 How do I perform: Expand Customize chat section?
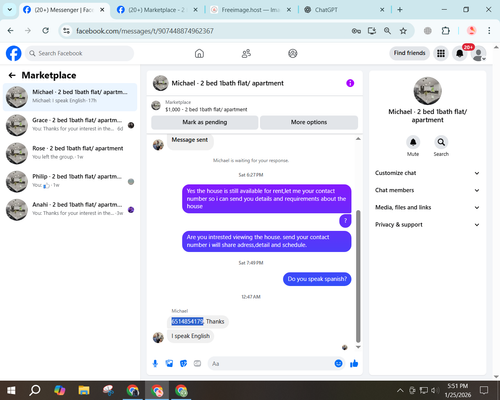coord(427,173)
